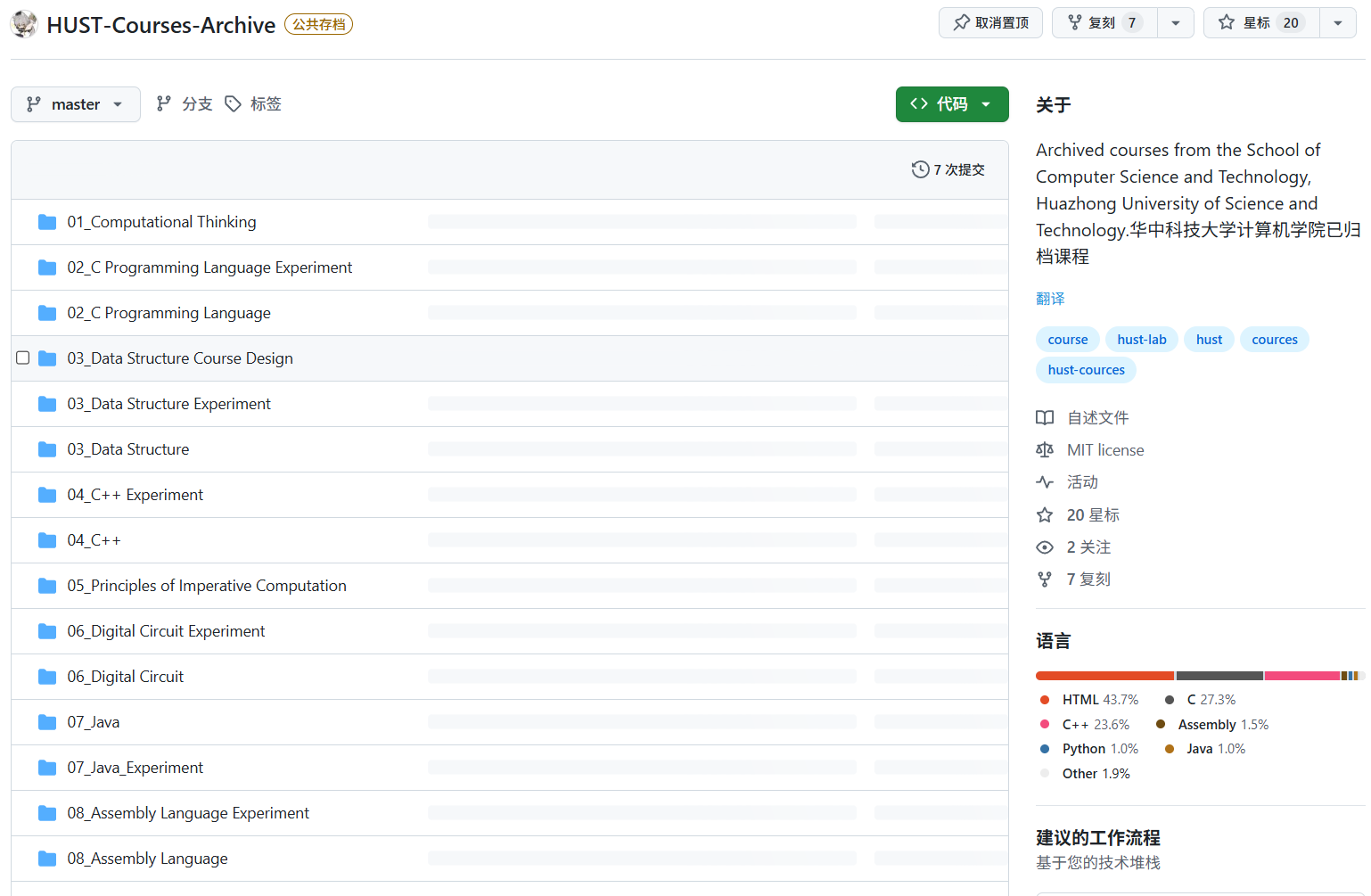Open the 分支 branches view
The width and height of the screenshot is (1371, 896).
tap(185, 104)
